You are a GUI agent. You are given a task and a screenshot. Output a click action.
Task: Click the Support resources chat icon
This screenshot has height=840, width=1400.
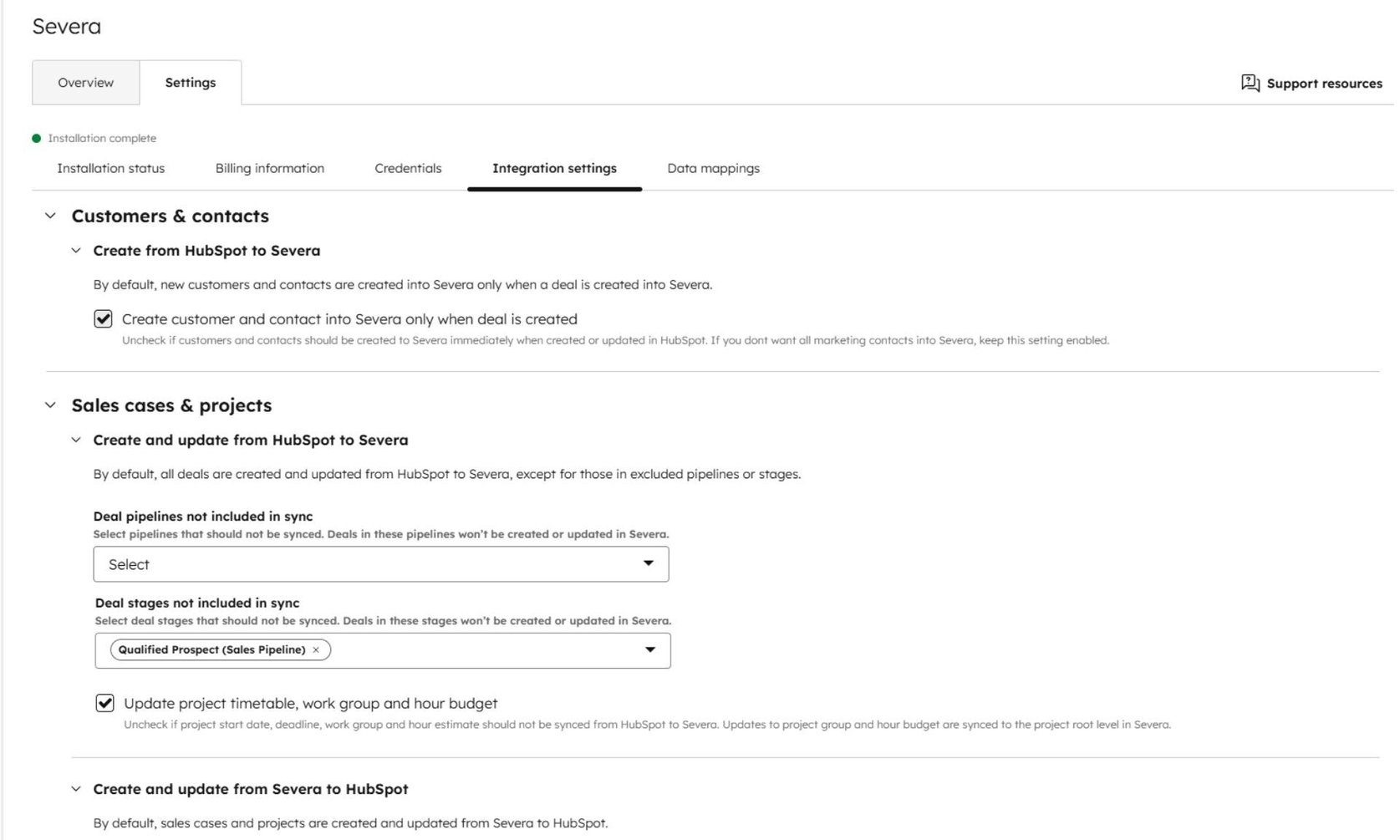point(1250,83)
